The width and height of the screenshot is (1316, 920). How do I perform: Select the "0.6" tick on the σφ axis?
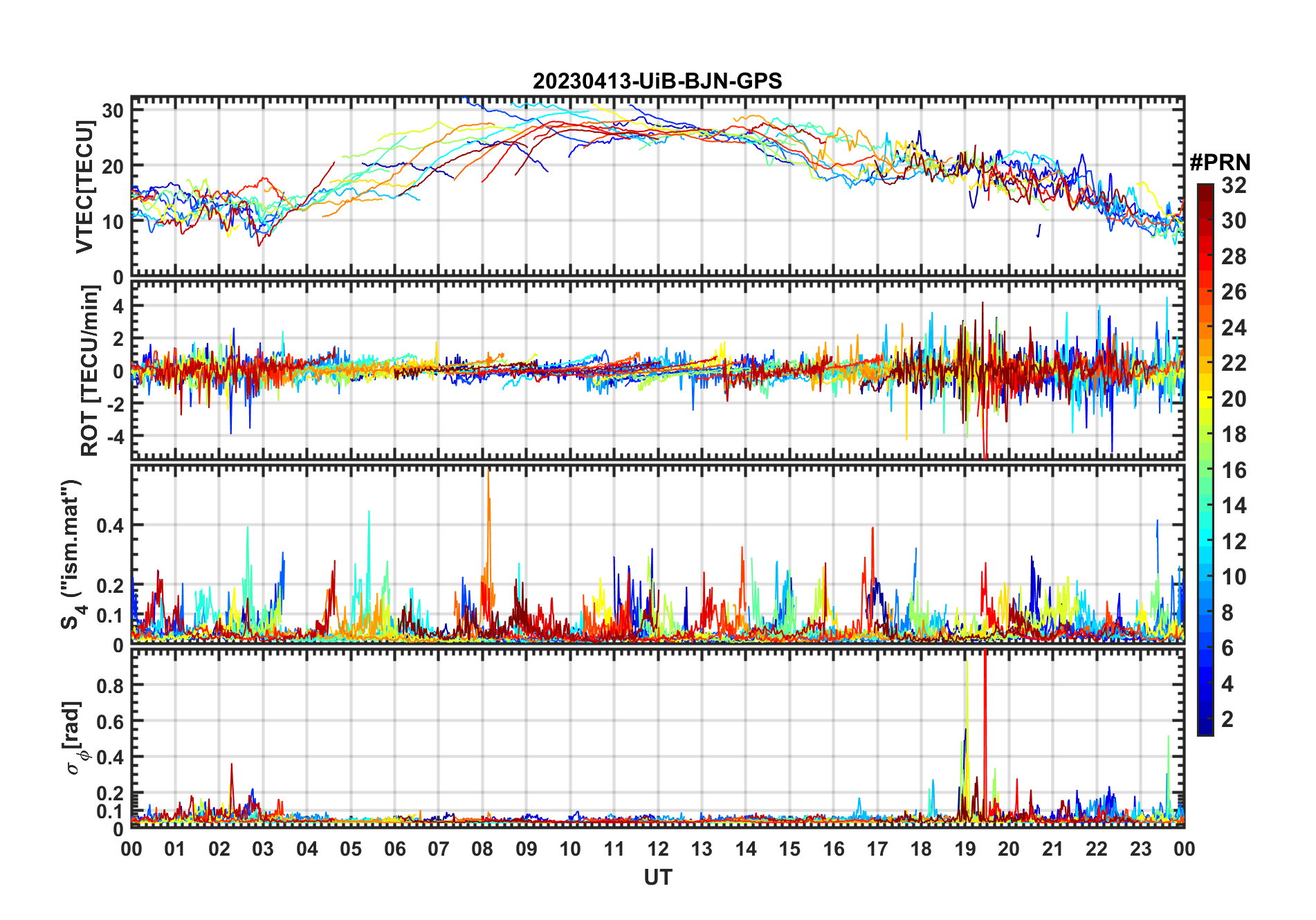[111, 721]
